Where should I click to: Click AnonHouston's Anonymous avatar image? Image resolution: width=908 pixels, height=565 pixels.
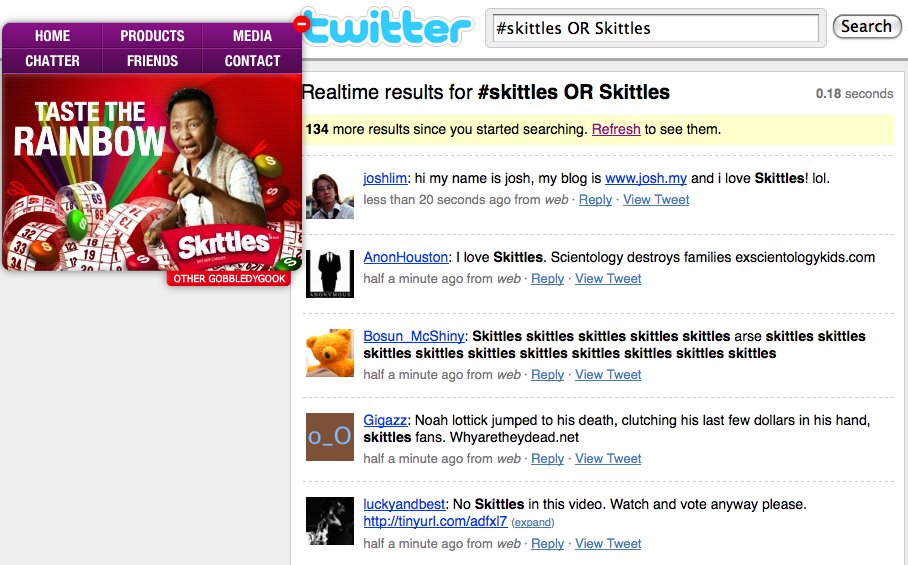tap(330, 274)
